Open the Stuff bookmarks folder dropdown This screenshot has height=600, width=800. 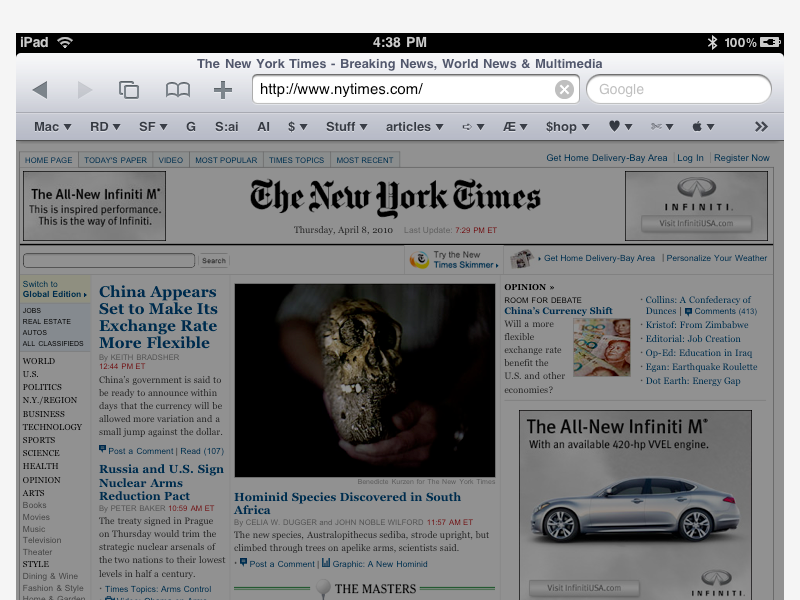point(346,127)
